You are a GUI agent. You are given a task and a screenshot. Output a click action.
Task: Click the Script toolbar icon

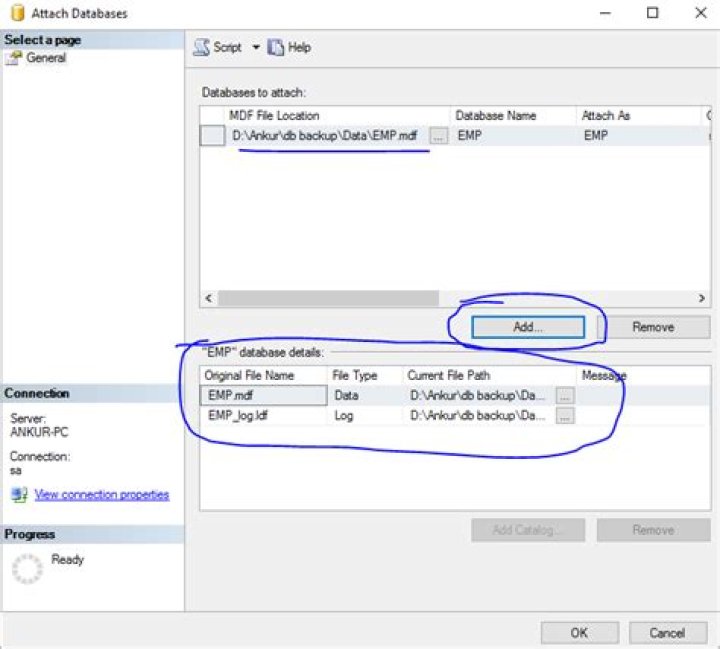[202, 47]
